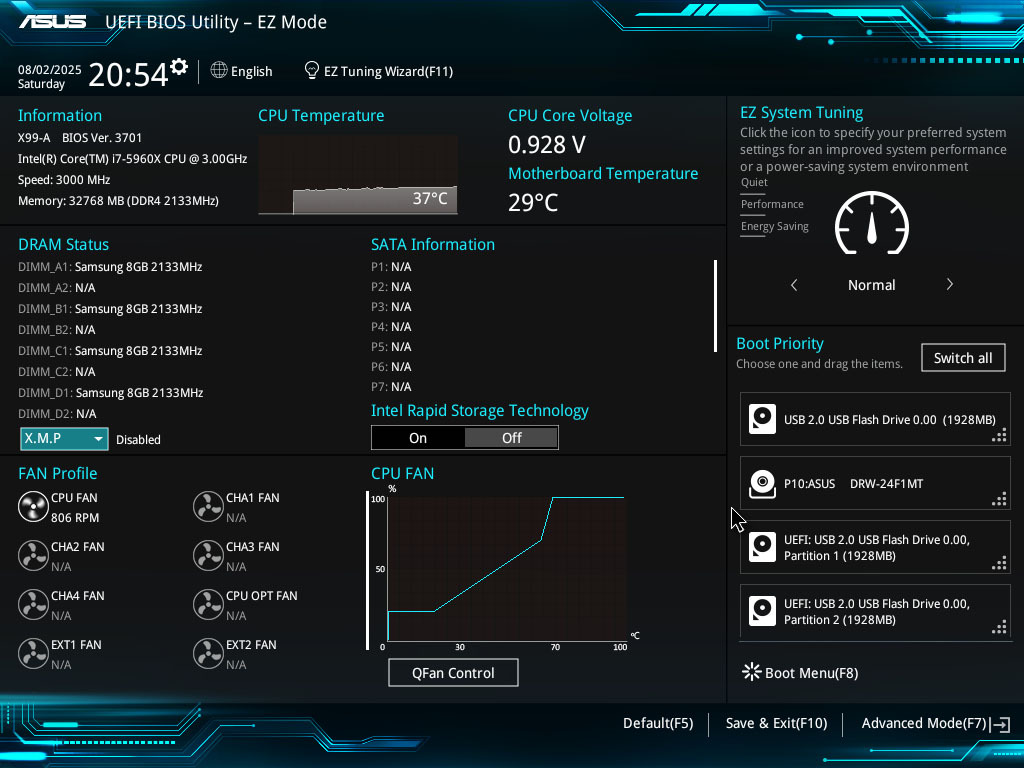Click the globe language icon
The height and width of the screenshot is (768, 1024).
(219, 70)
